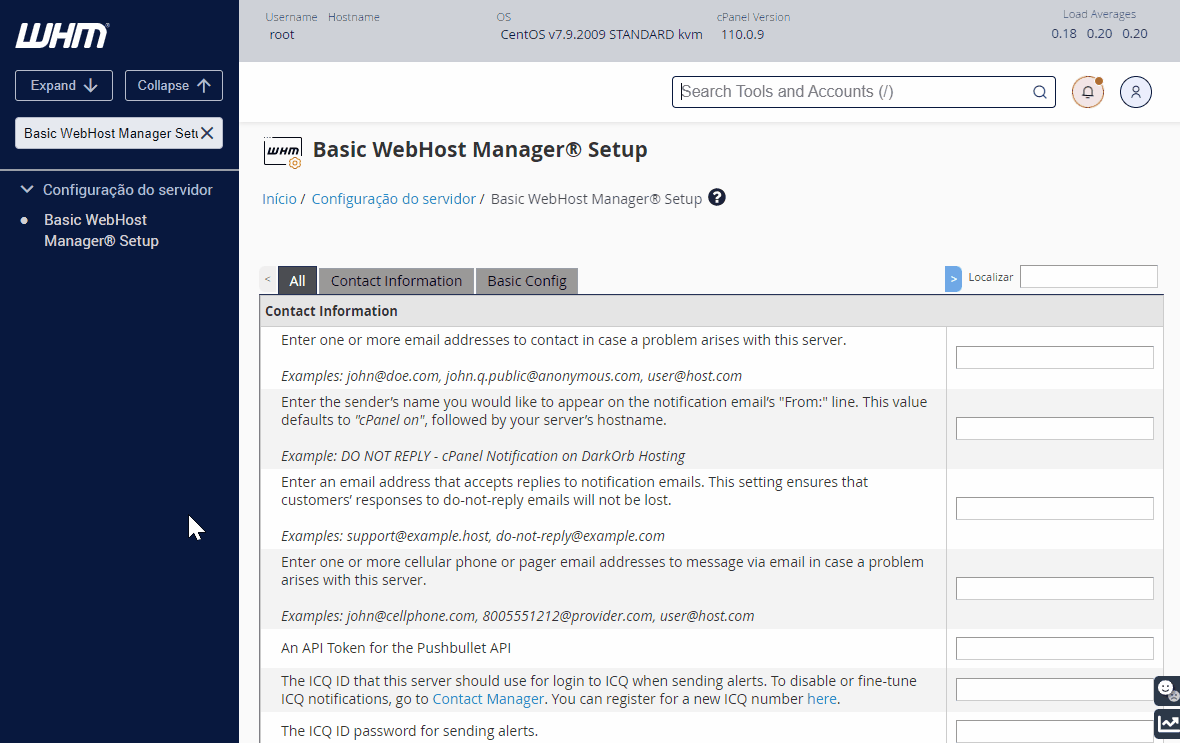
Task: Click the search magnifier icon
Action: [x=1039, y=92]
